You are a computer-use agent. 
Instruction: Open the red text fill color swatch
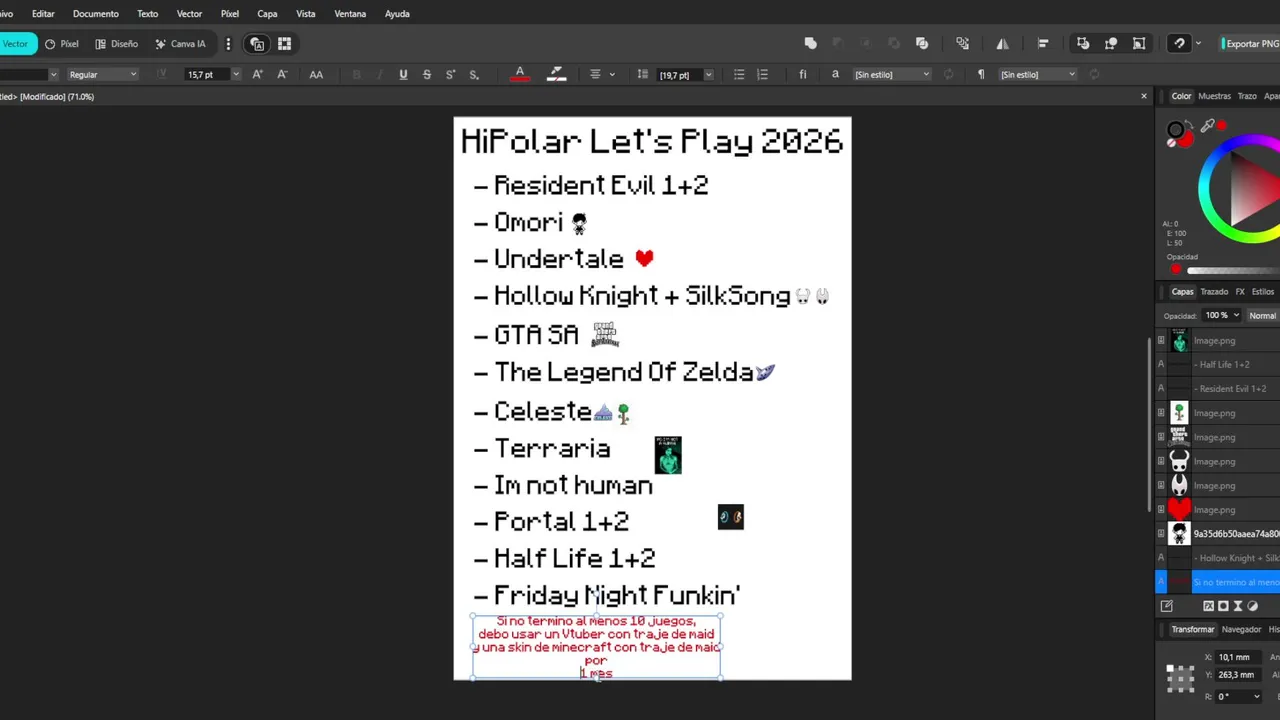point(519,75)
